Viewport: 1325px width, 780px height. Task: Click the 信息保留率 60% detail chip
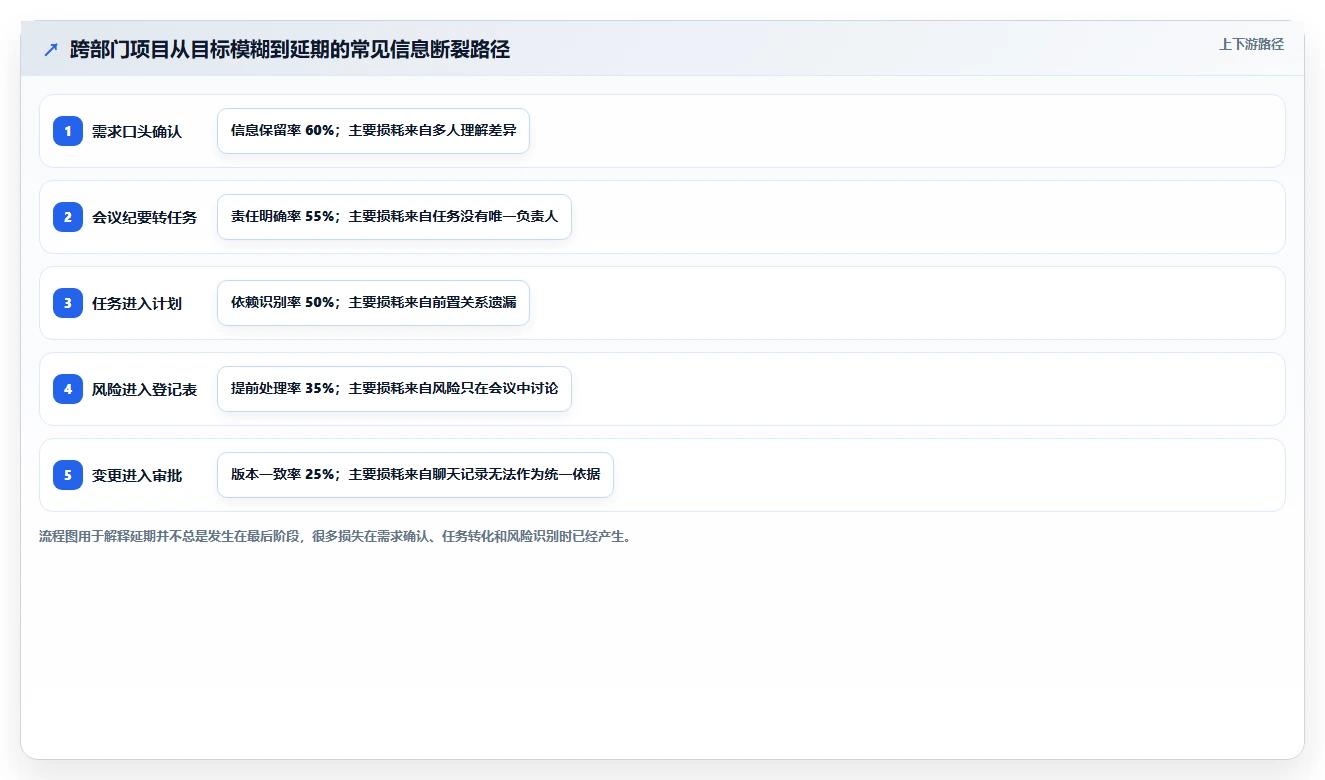pos(373,131)
